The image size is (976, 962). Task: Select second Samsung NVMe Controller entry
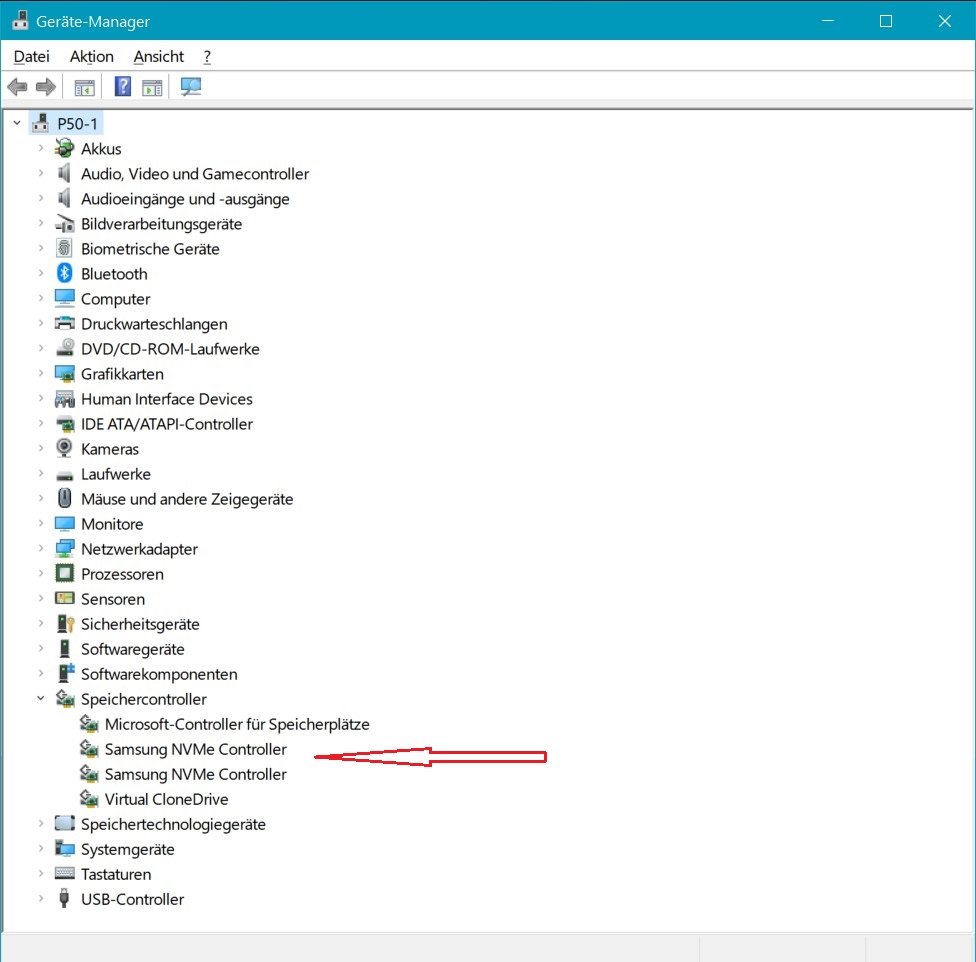point(195,774)
